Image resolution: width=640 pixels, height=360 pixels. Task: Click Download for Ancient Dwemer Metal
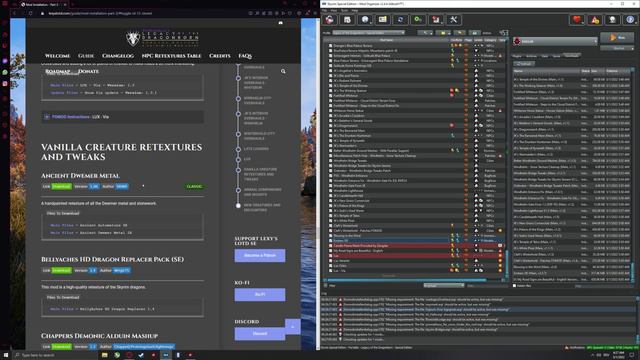(62, 187)
